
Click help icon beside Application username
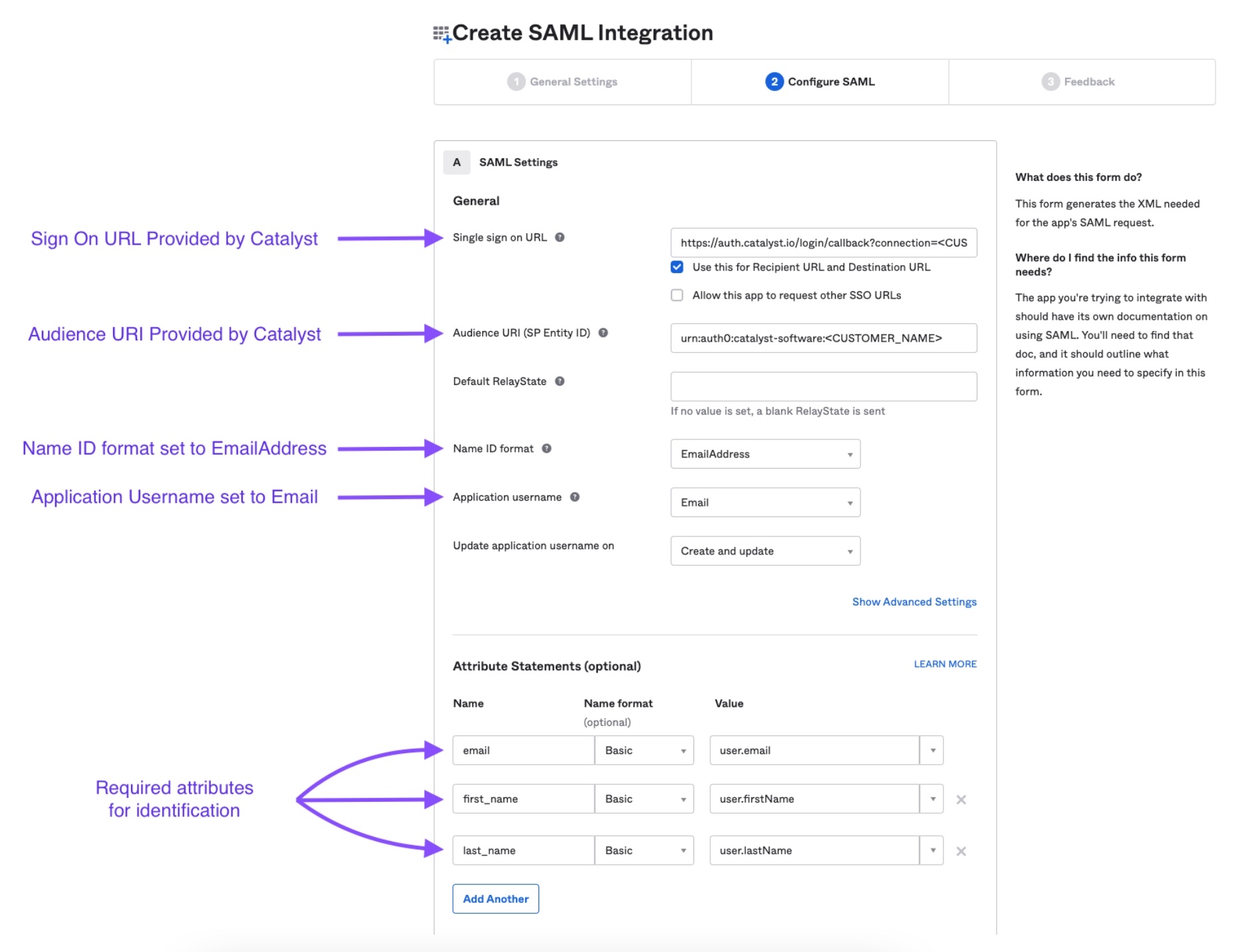[575, 497]
